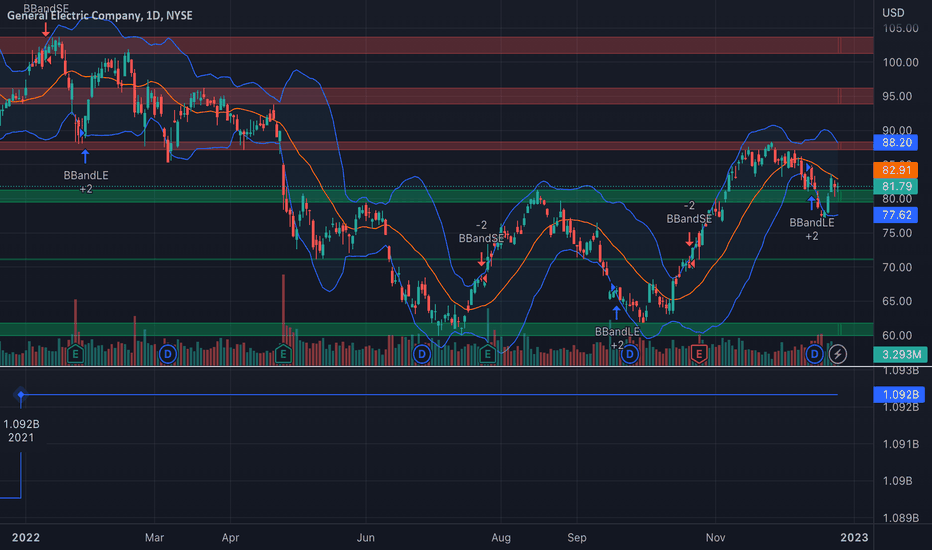Click the dividend D marker in early March

pos(168,354)
